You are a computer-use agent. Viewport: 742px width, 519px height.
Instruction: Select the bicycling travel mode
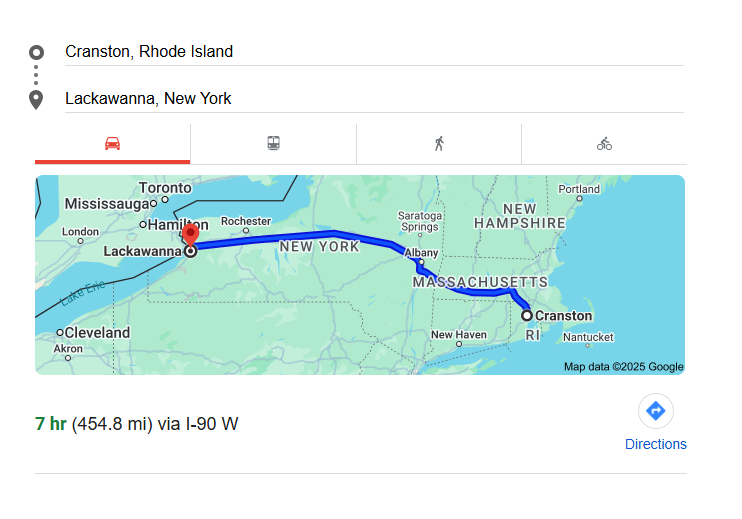coord(604,144)
